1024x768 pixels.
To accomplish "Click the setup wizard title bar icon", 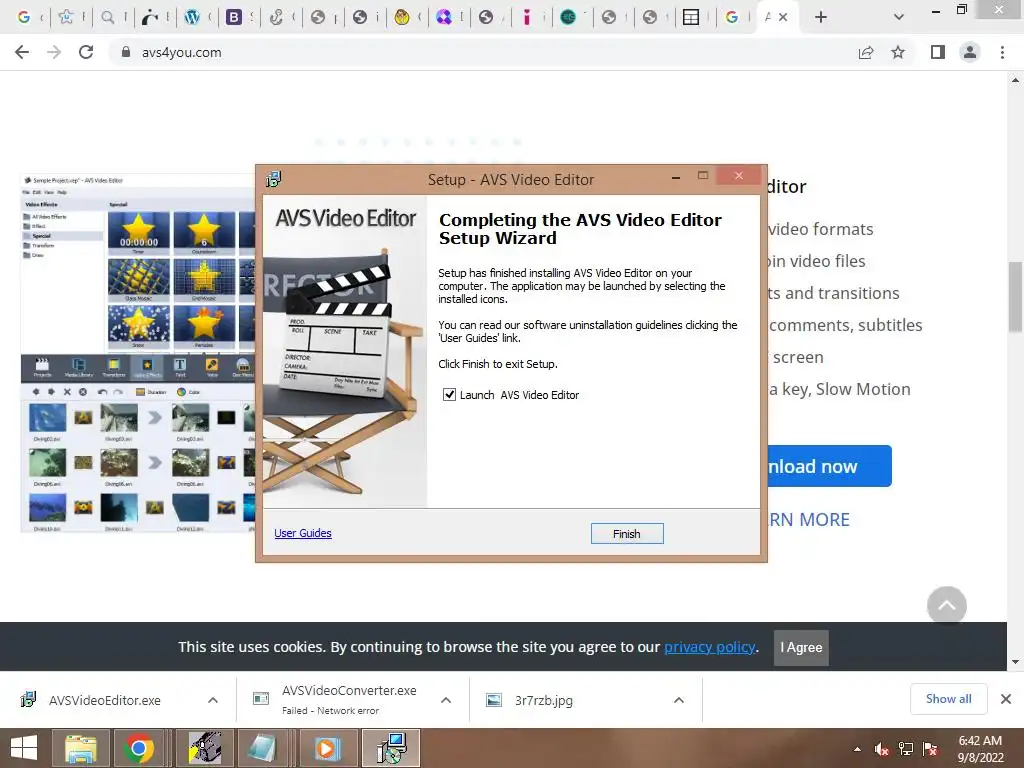I will tap(274, 179).
